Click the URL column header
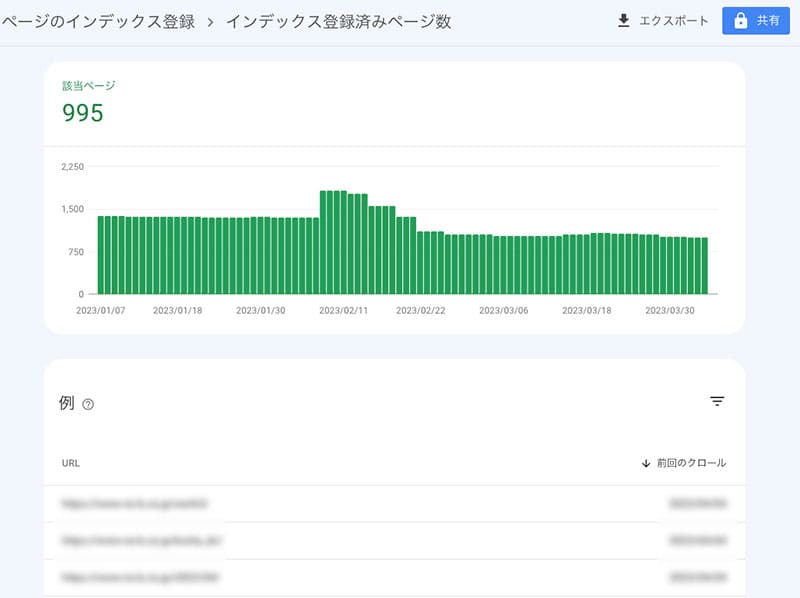Image resolution: width=800 pixels, height=598 pixels. [70, 463]
